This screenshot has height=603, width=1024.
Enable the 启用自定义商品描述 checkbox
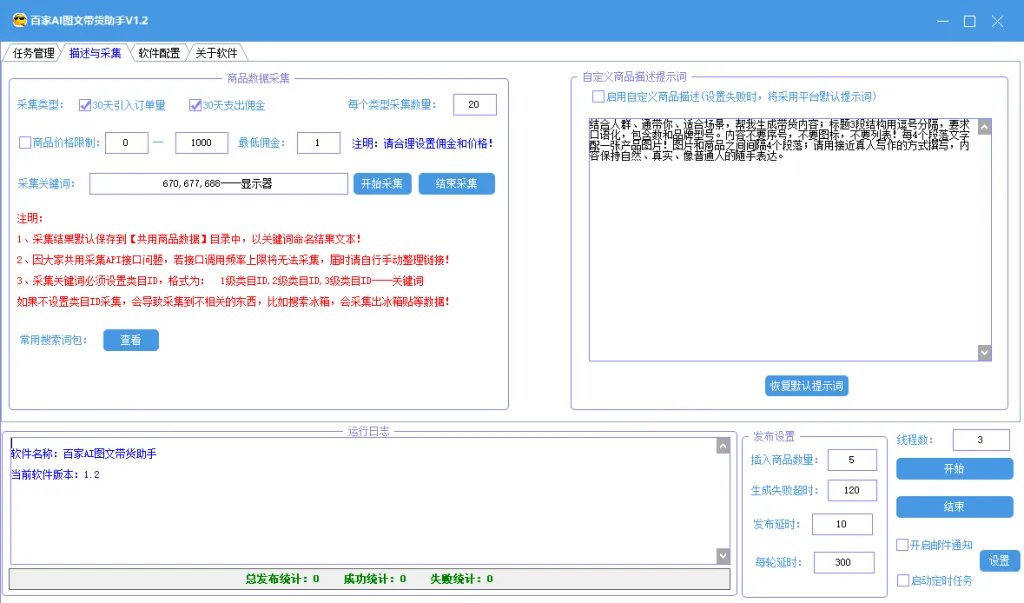(x=598, y=97)
